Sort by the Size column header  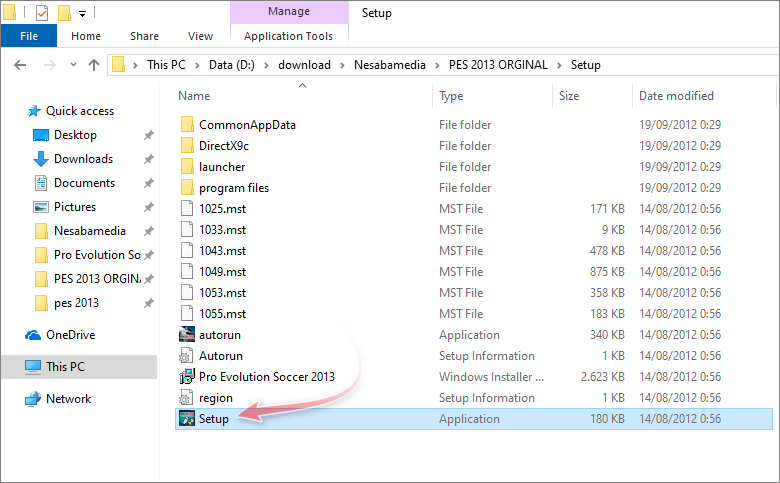[x=569, y=96]
